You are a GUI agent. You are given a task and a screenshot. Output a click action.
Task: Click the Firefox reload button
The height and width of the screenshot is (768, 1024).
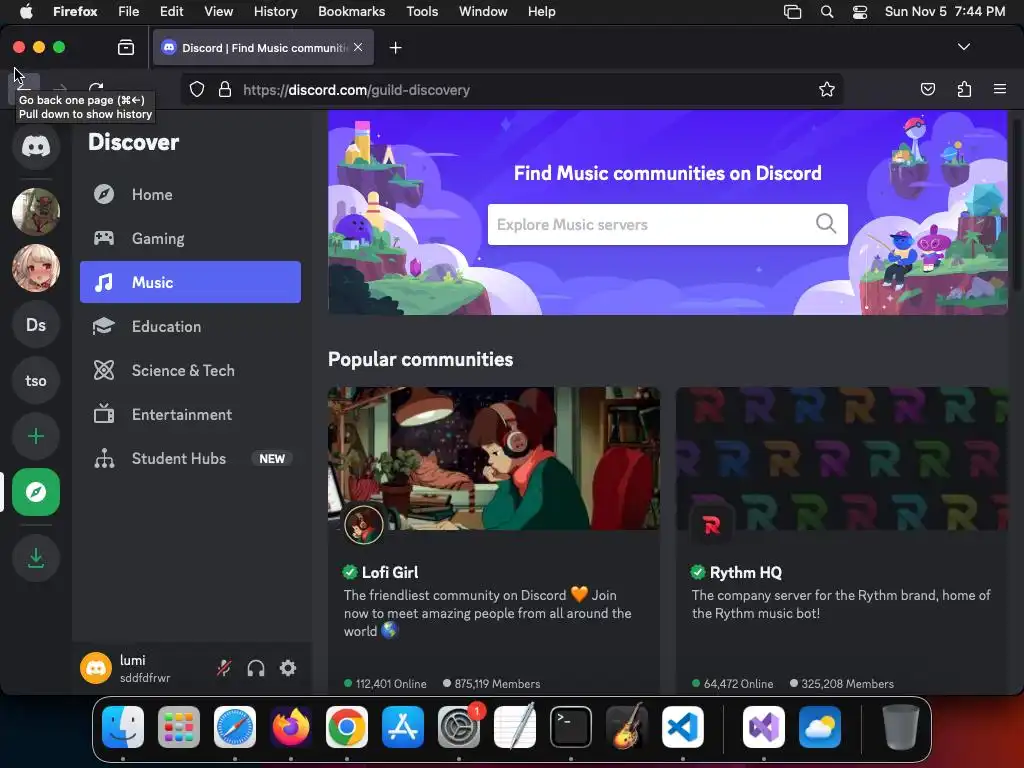click(96, 89)
